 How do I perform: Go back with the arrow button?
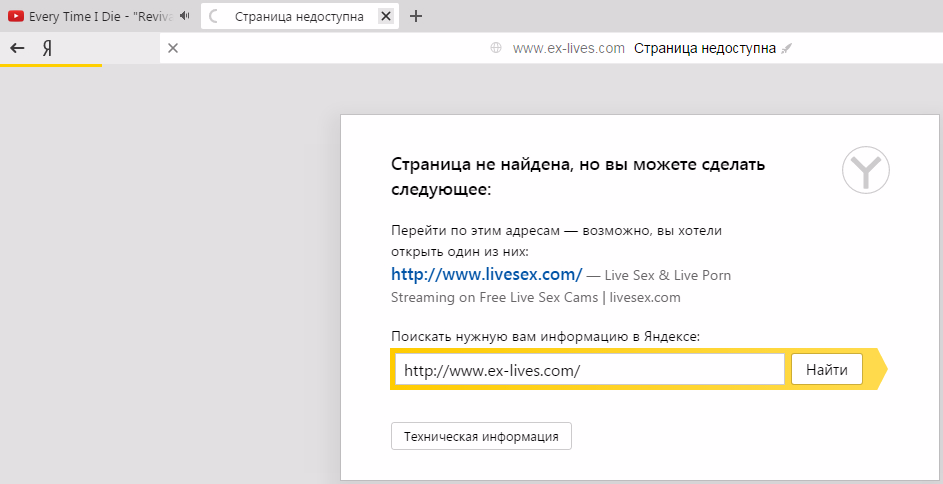[x=17, y=48]
